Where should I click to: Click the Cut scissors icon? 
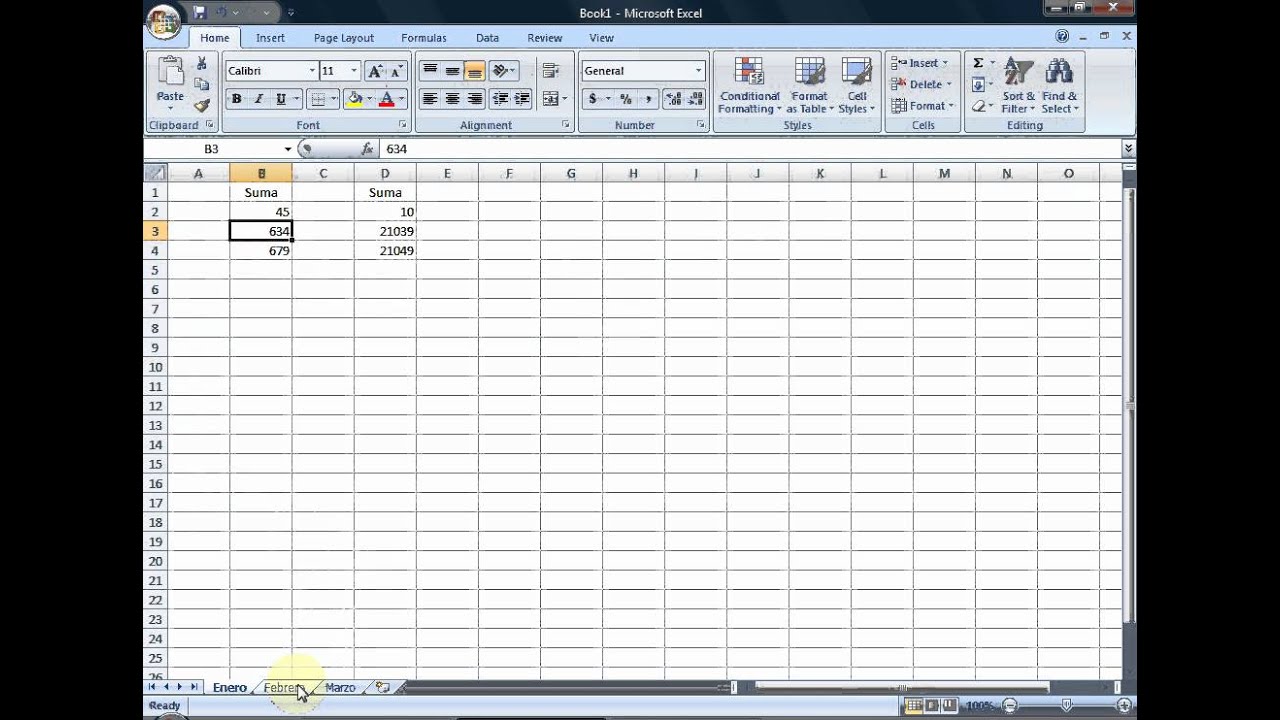201,63
